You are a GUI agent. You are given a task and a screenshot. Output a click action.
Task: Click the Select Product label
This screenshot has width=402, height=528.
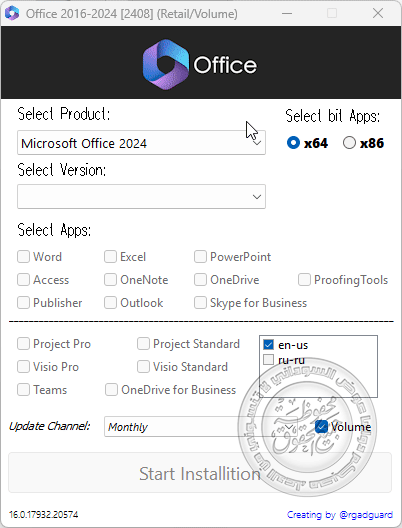[x=64, y=114]
